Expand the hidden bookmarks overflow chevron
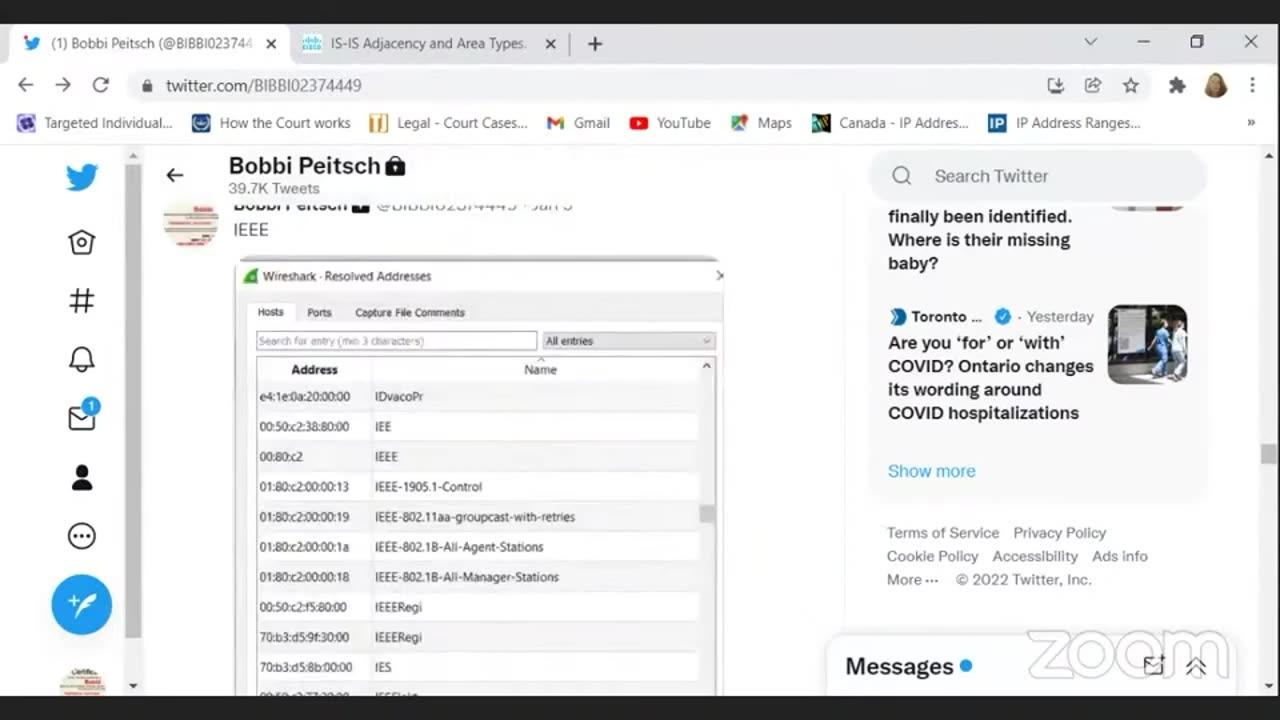The height and width of the screenshot is (720, 1280). tap(1250, 123)
